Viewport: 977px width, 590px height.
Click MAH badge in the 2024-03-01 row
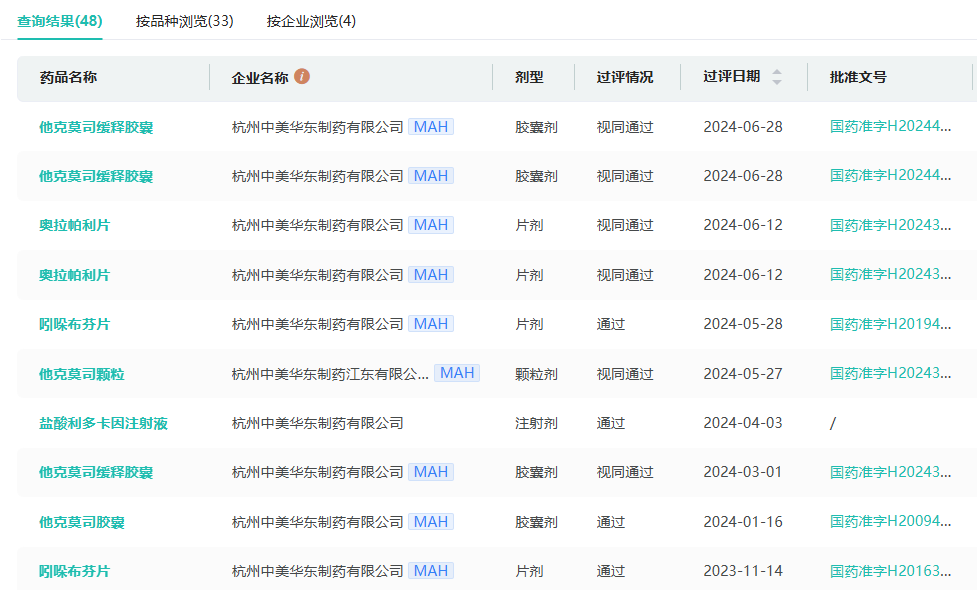(431, 472)
